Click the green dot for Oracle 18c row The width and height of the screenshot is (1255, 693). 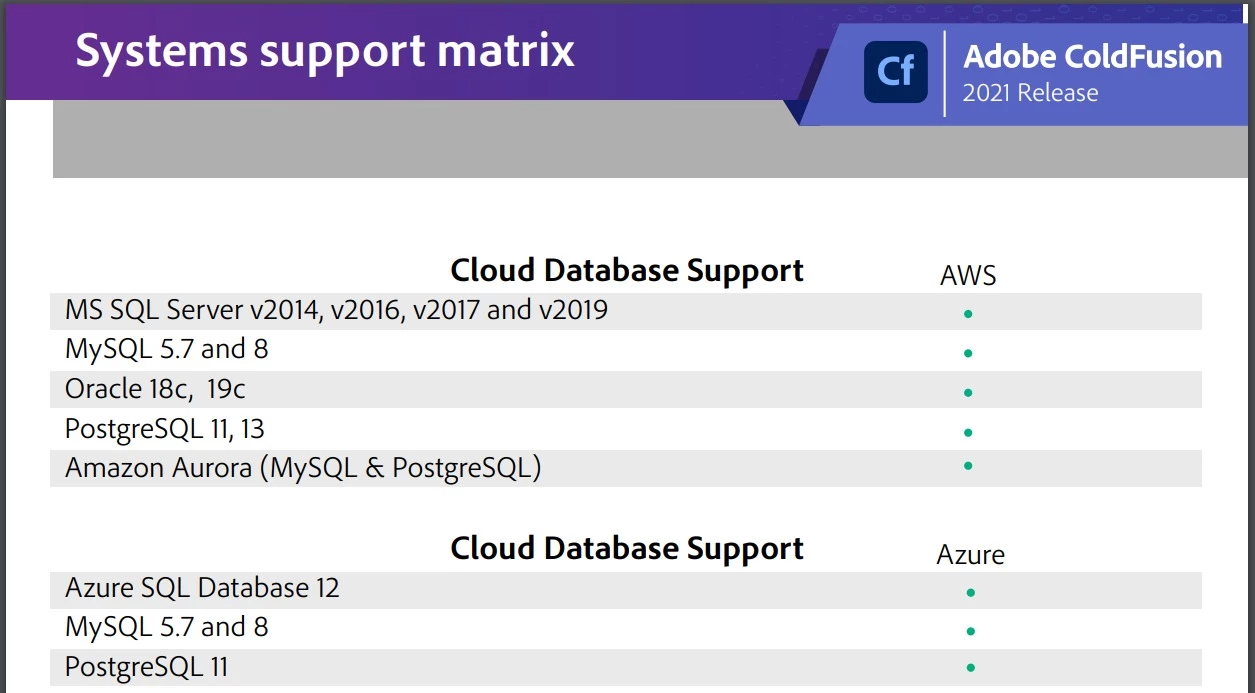[968, 393]
